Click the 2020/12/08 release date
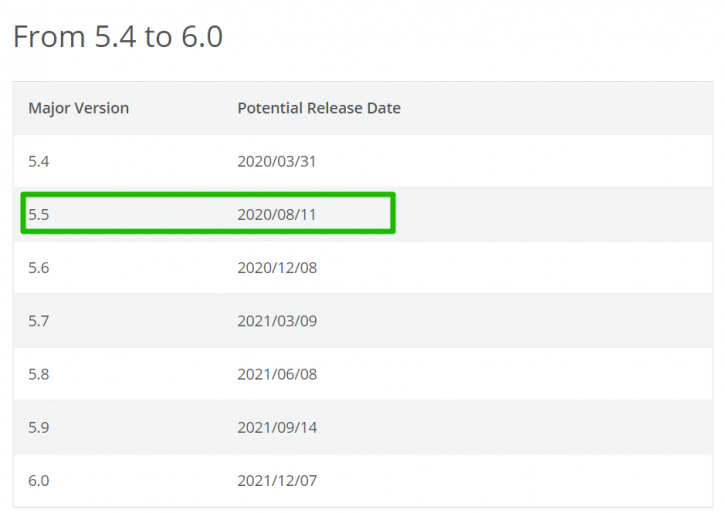The width and height of the screenshot is (725, 513). [x=277, y=268]
